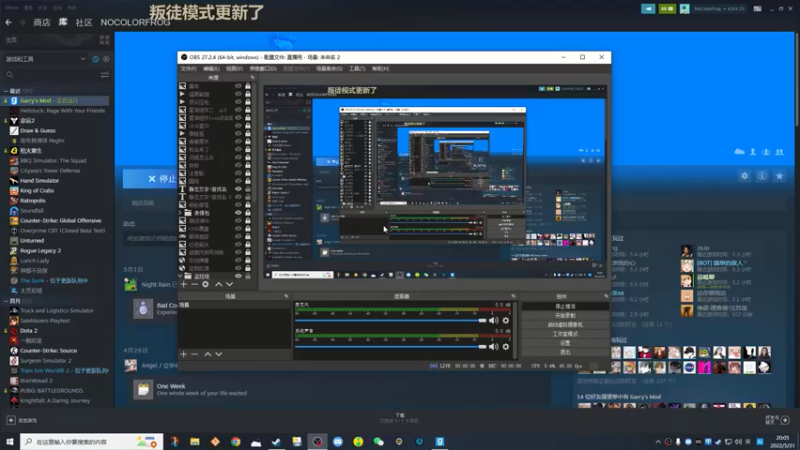Viewport: 800px width, 450px height.
Task: Favorite Garry's Mod with star icon
Action: pos(779,176)
